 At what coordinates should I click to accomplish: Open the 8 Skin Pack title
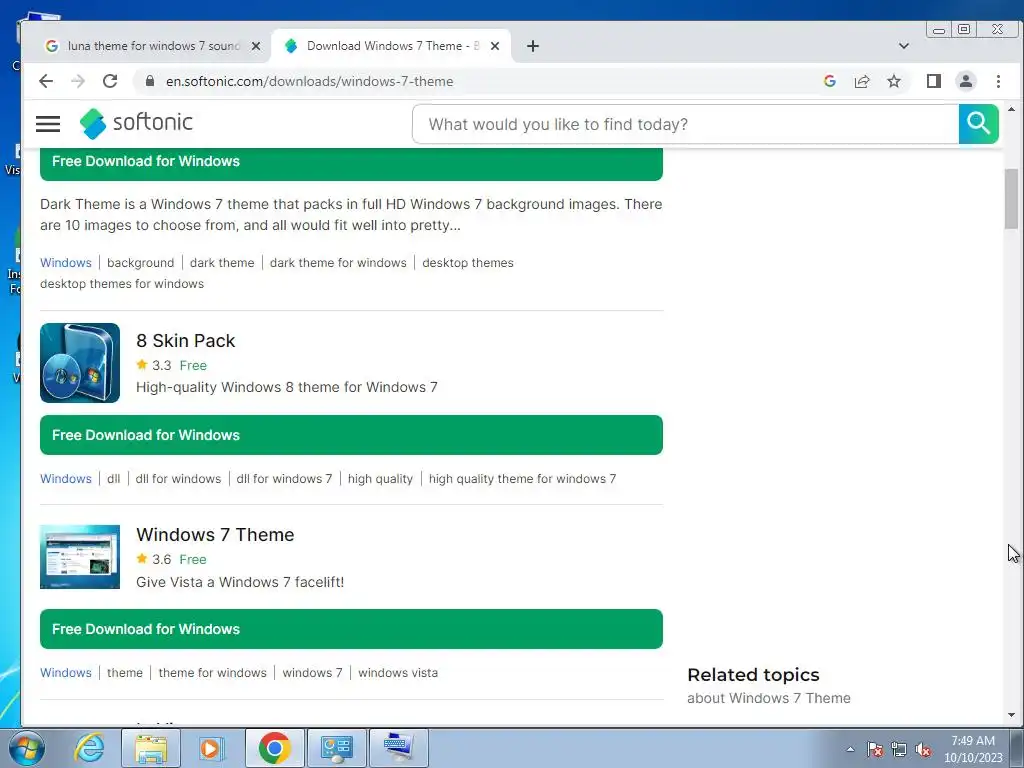click(x=185, y=340)
